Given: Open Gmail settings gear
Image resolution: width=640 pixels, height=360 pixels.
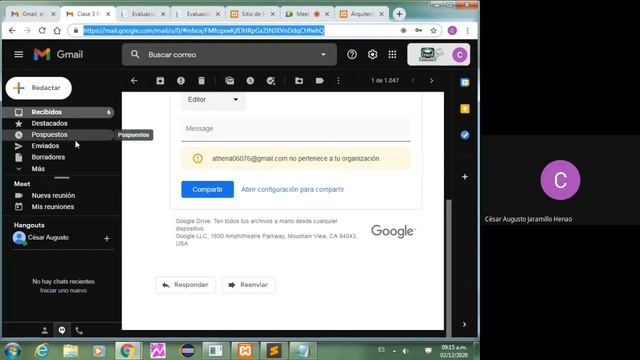Looking at the screenshot, I should 372,54.
